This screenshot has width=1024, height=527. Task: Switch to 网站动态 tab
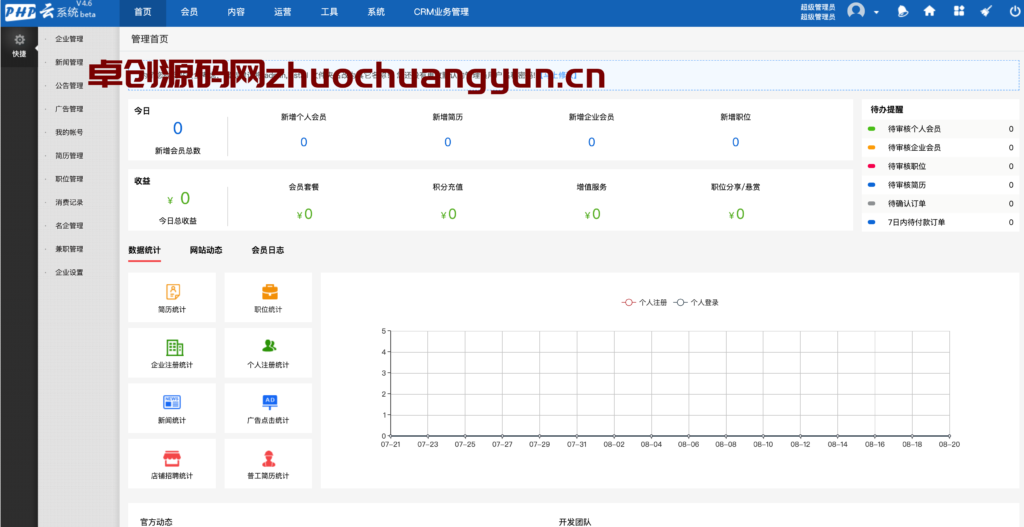[x=206, y=250]
